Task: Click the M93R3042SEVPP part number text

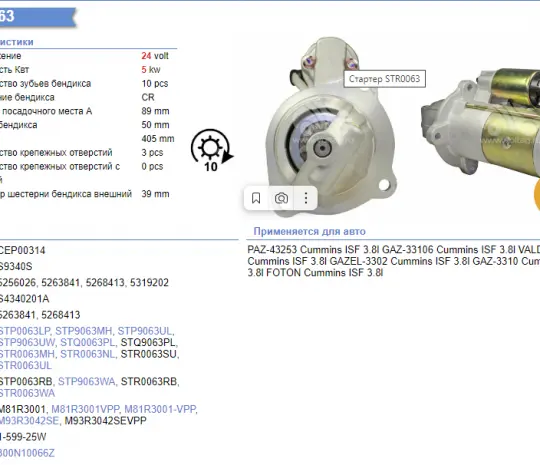Action: tap(106, 421)
